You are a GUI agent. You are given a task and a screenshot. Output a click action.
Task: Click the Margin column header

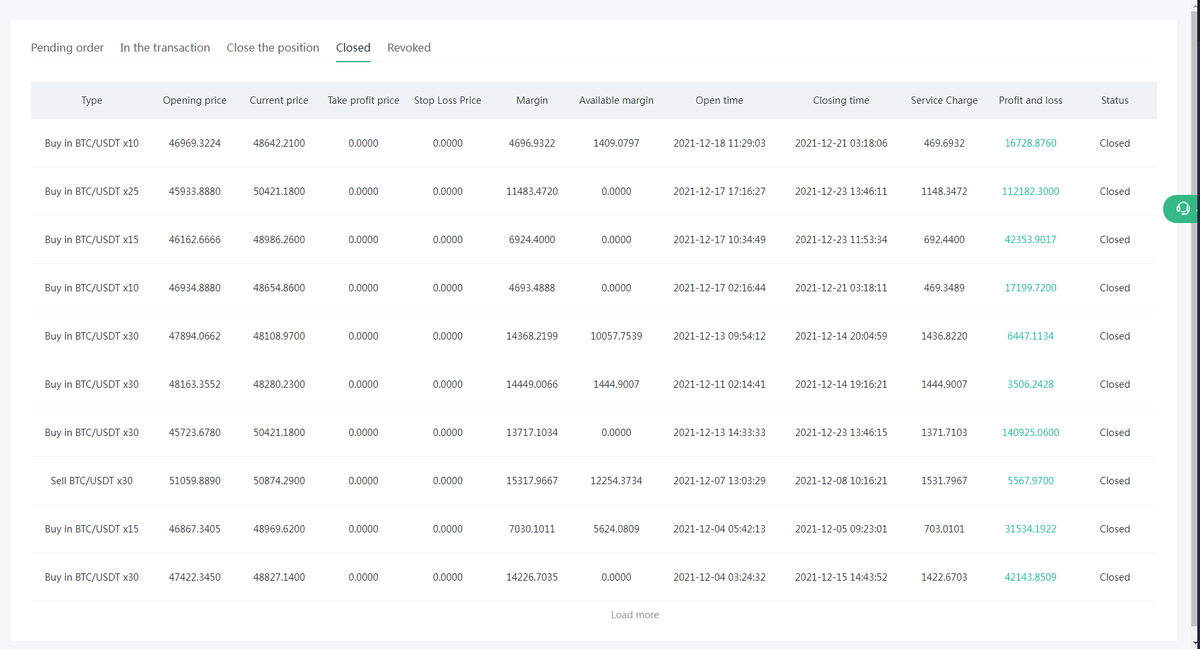coord(532,100)
